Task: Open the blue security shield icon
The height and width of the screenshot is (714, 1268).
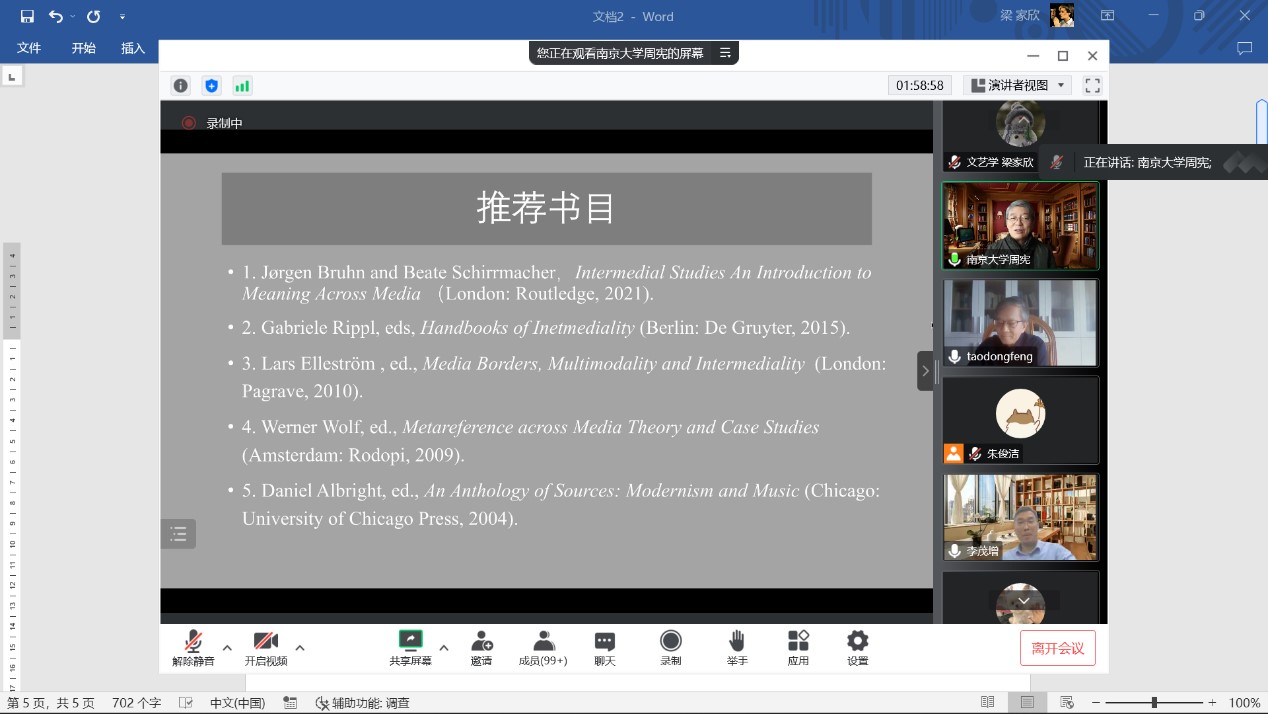Action: [211, 86]
